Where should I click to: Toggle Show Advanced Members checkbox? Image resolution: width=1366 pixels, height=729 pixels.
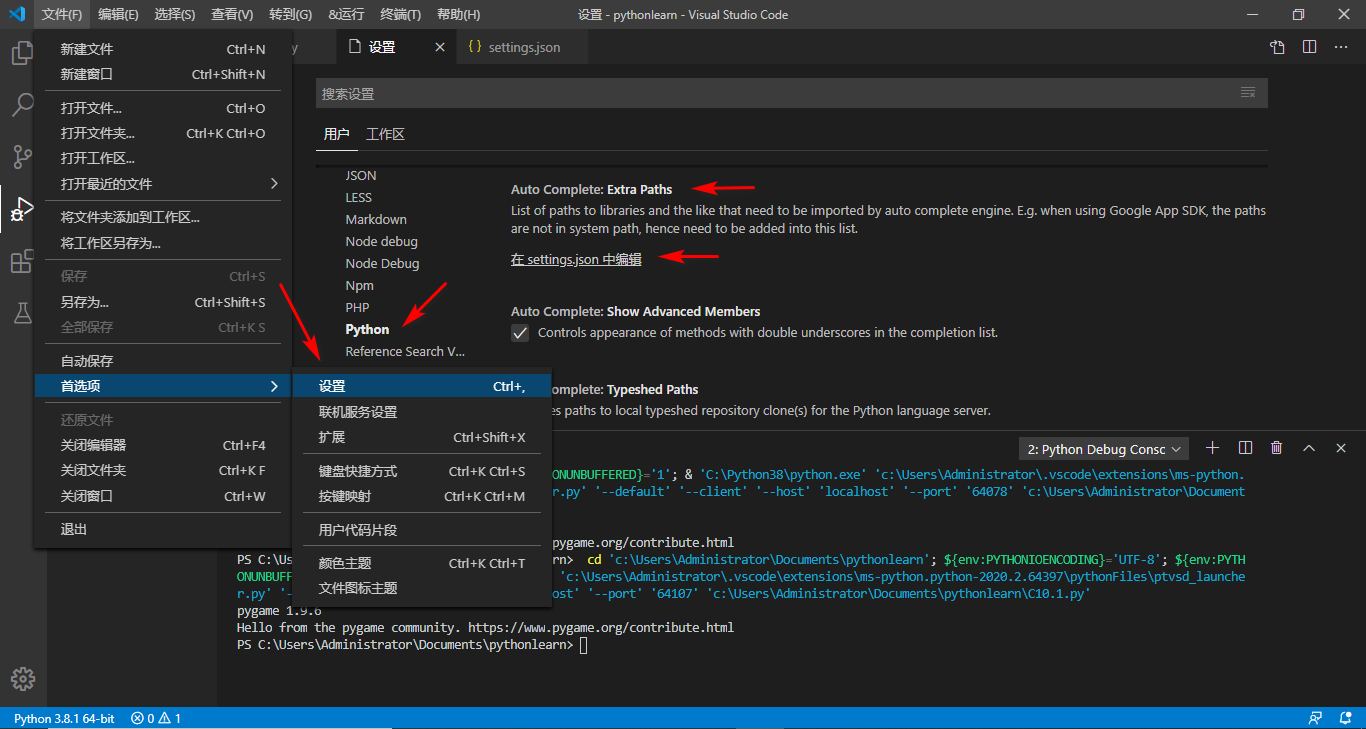520,333
